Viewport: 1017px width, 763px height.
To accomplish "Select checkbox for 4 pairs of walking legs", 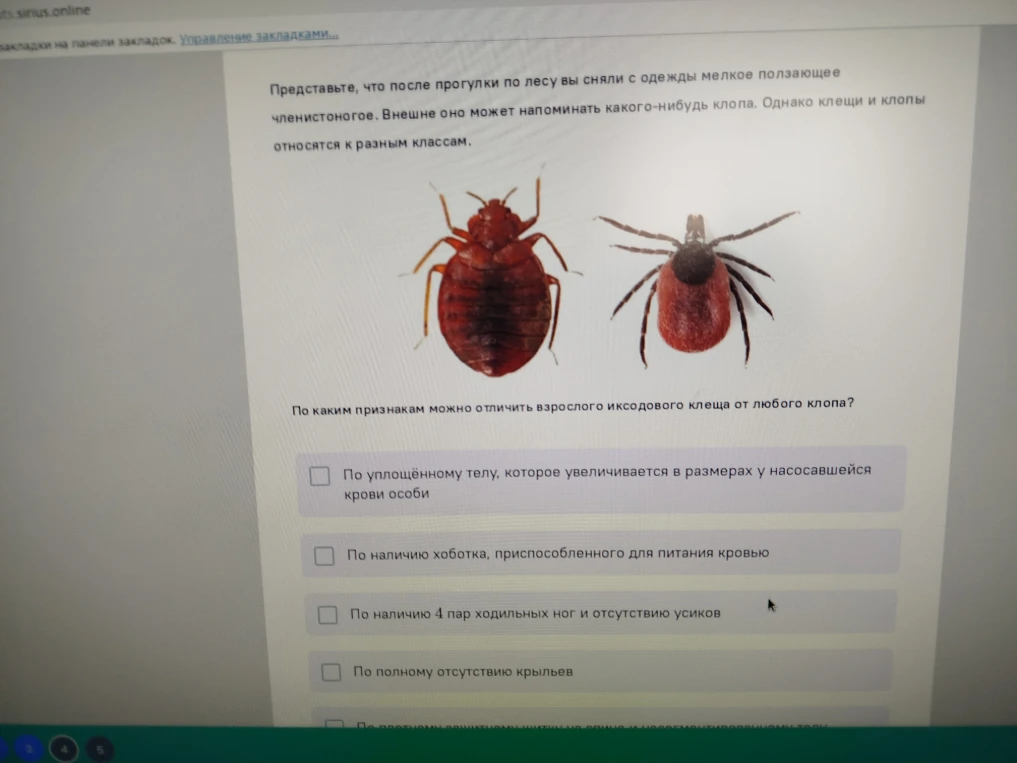I will pyautogui.click(x=328, y=614).
